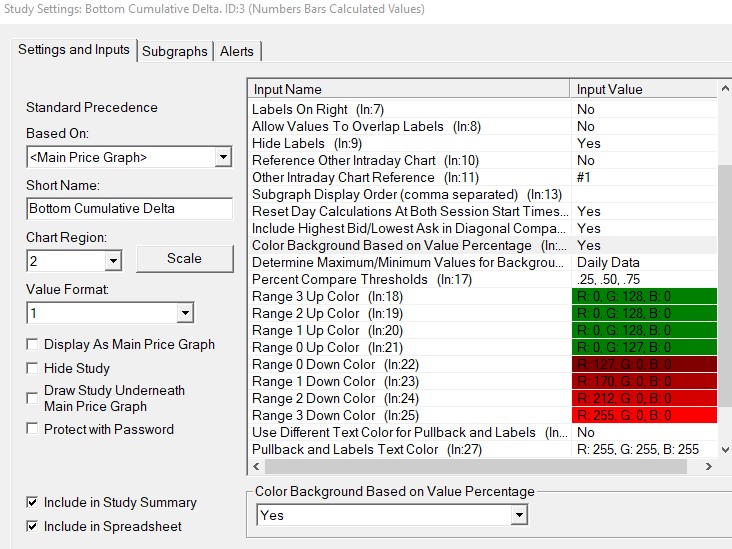Switch to the Subgraphs tab
Image resolution: width=732 pixels, height=549 pixels.
tap(175, 51)
